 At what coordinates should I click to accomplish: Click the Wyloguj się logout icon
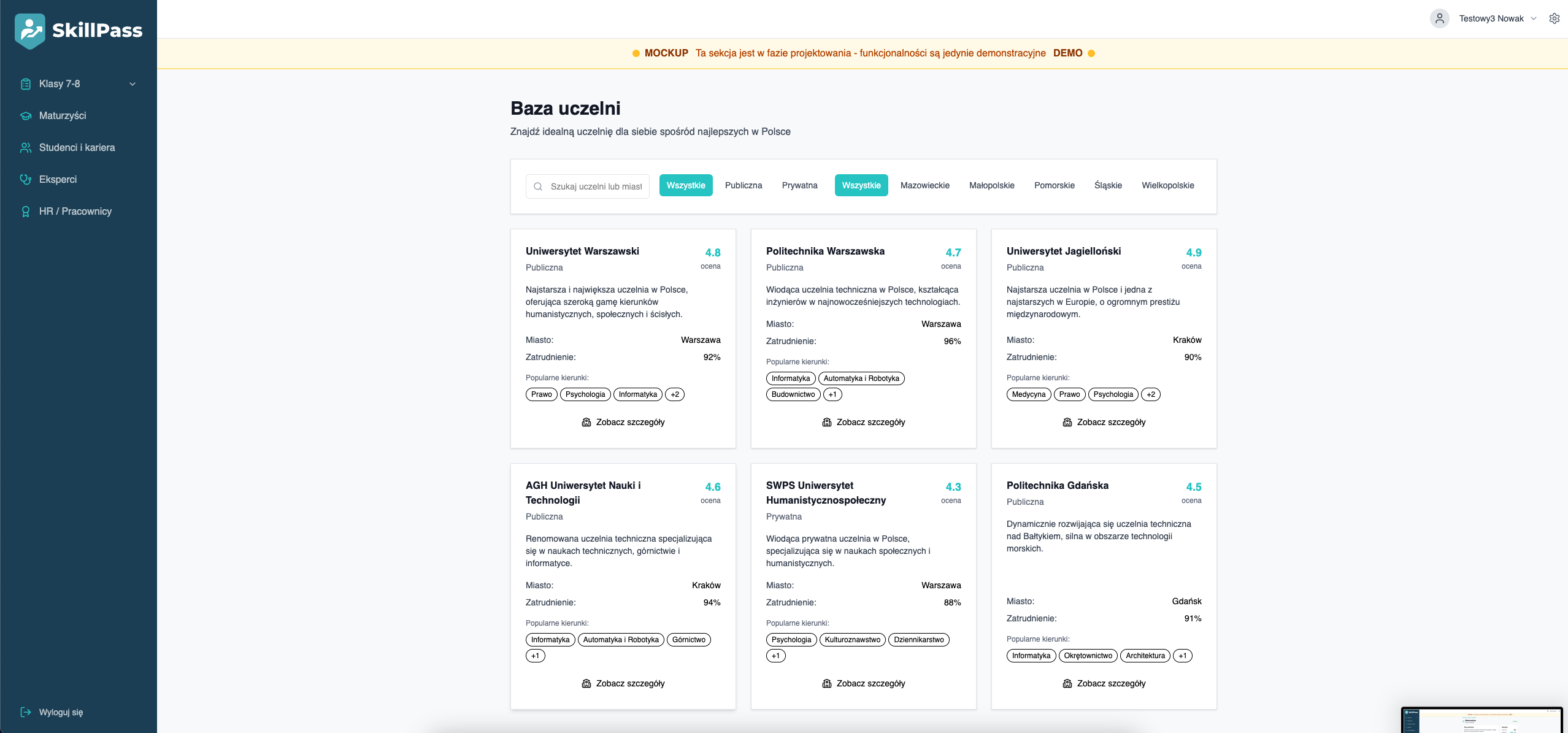(x=26, y=712)
